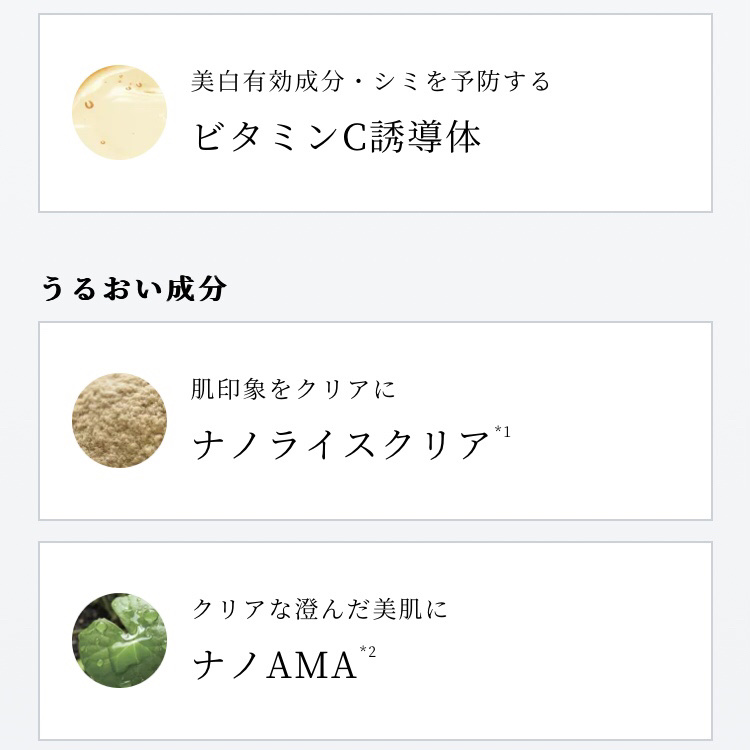750x750 pixels.
Task: Click the green leaf circular image
Action: click(119, 640)
